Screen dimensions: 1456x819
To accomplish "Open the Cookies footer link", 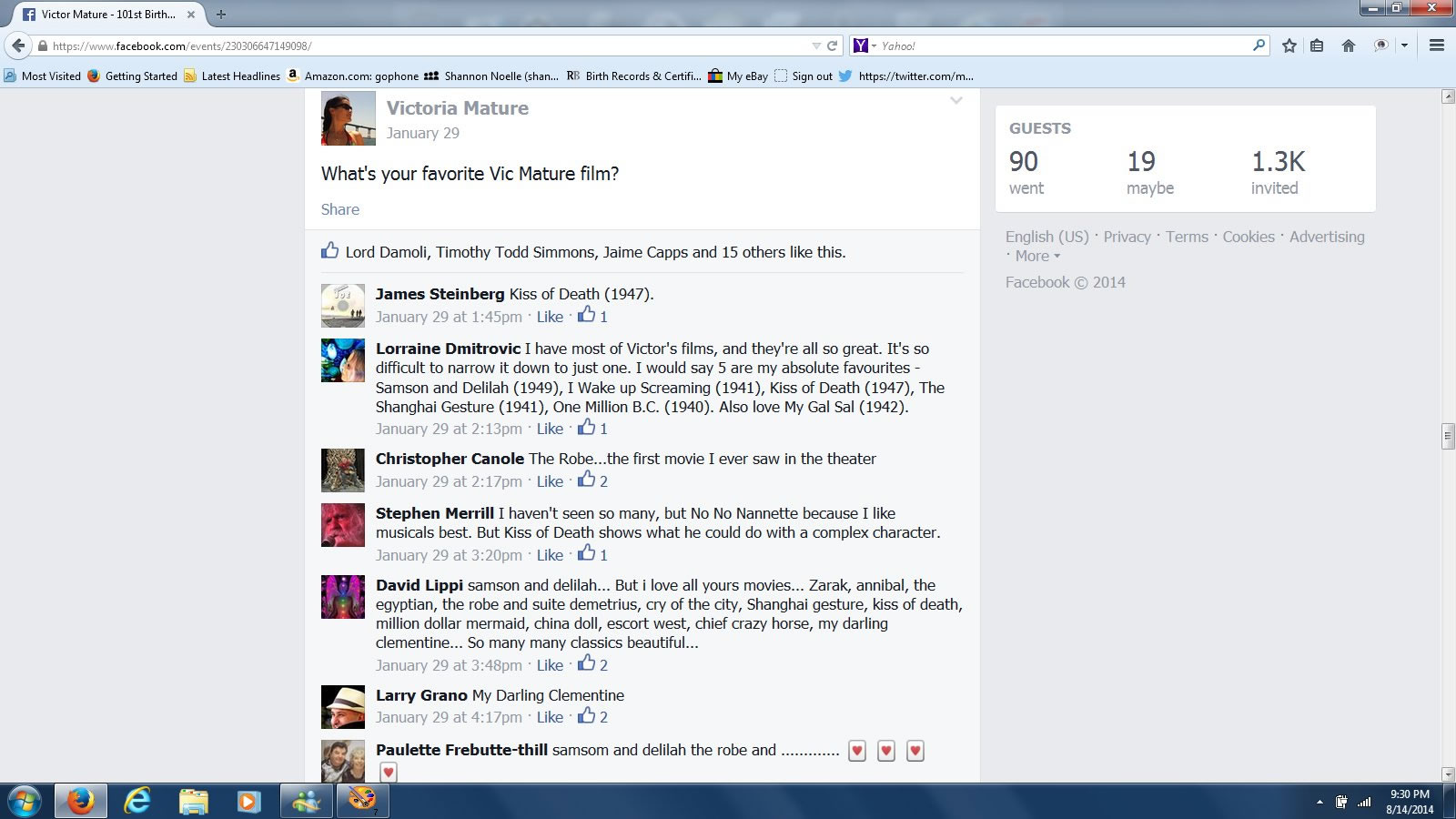I will click(x=1249, y=237).
